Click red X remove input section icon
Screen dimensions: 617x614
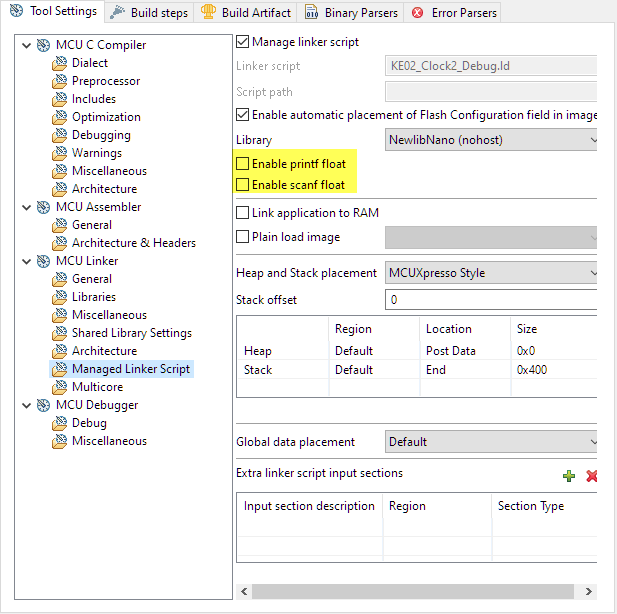click(x=591, y=476)
